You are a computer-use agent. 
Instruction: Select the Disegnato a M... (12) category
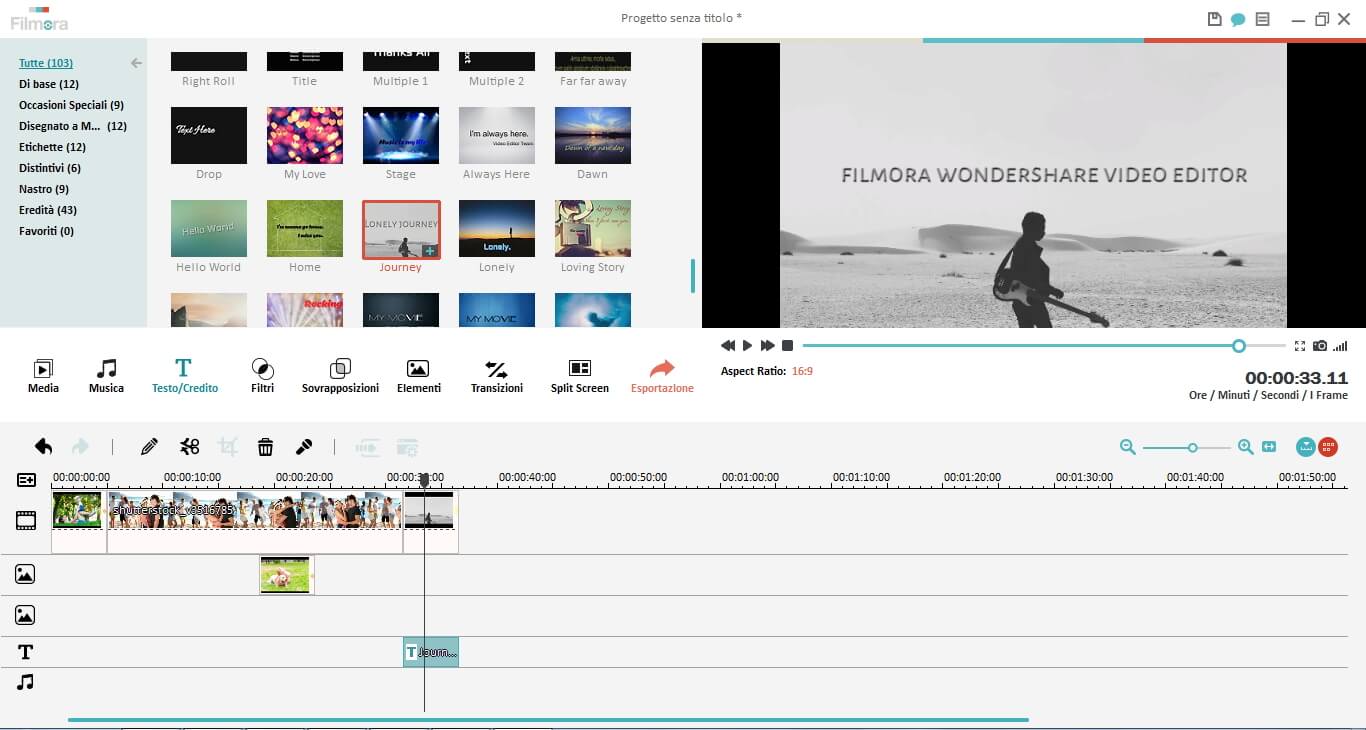73,126
